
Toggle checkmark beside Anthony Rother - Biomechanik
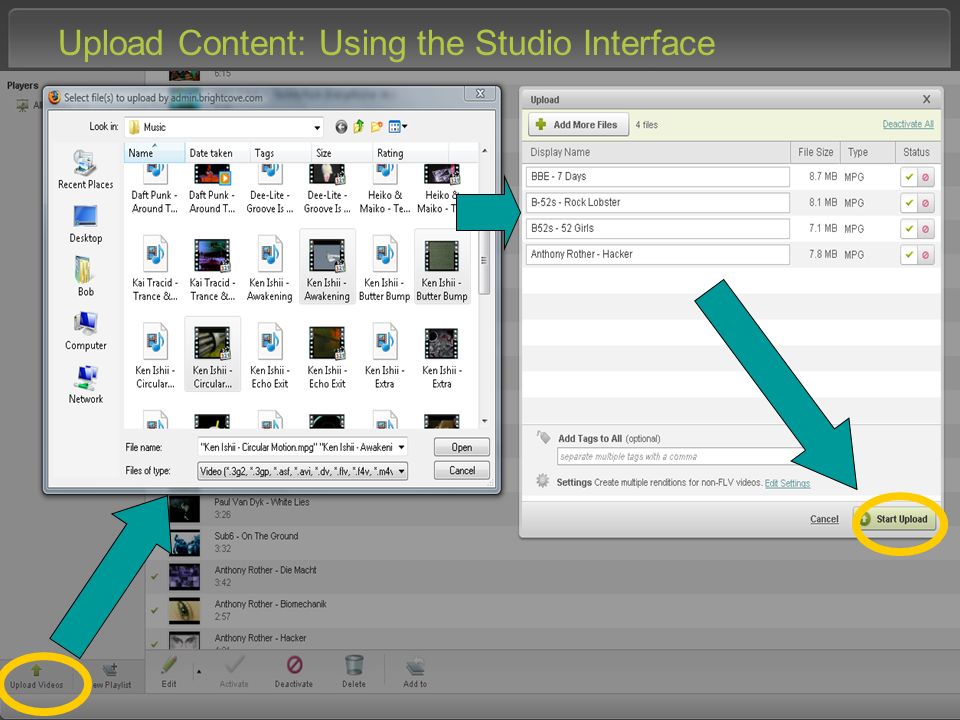coord(154,610)
